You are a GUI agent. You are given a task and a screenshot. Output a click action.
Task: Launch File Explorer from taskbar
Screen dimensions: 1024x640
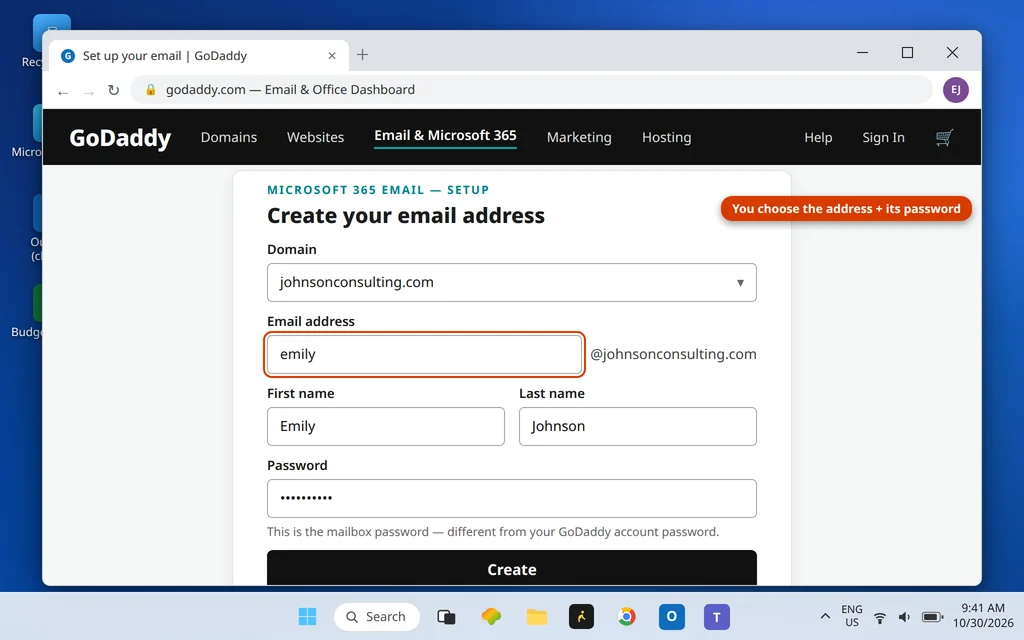tap(537, 616)
